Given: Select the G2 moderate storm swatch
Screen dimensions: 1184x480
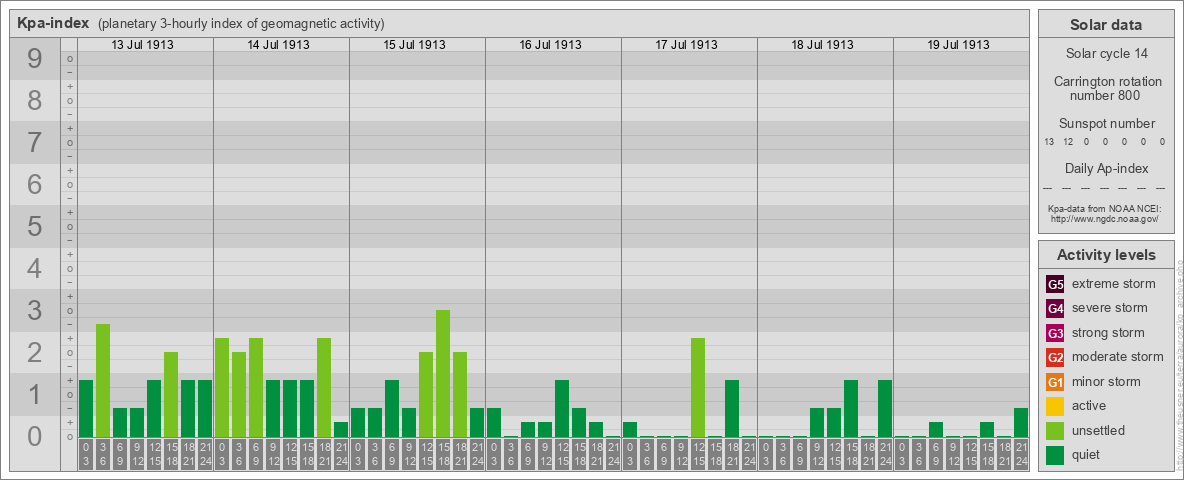Looking at the screenshot, I should 1056,357.
